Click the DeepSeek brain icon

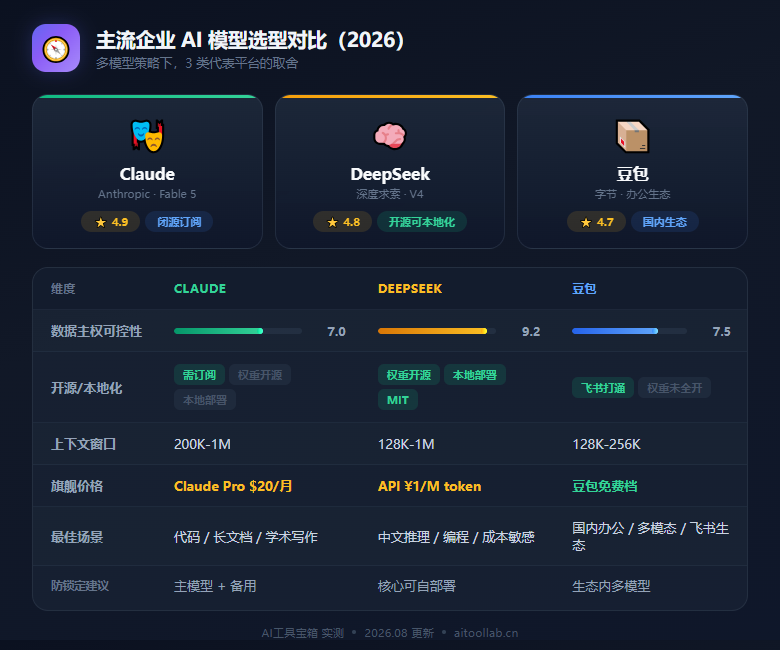click(390, 135)
